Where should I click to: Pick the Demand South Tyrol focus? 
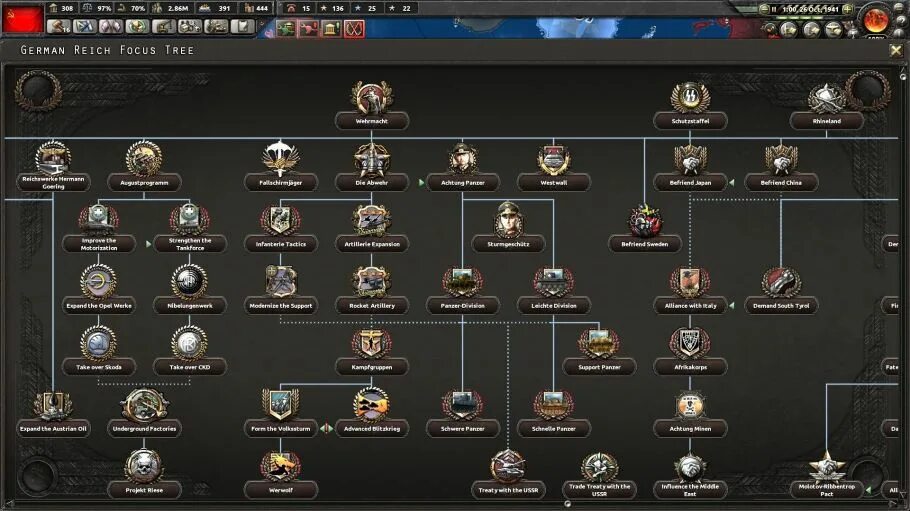pos(781,290)
